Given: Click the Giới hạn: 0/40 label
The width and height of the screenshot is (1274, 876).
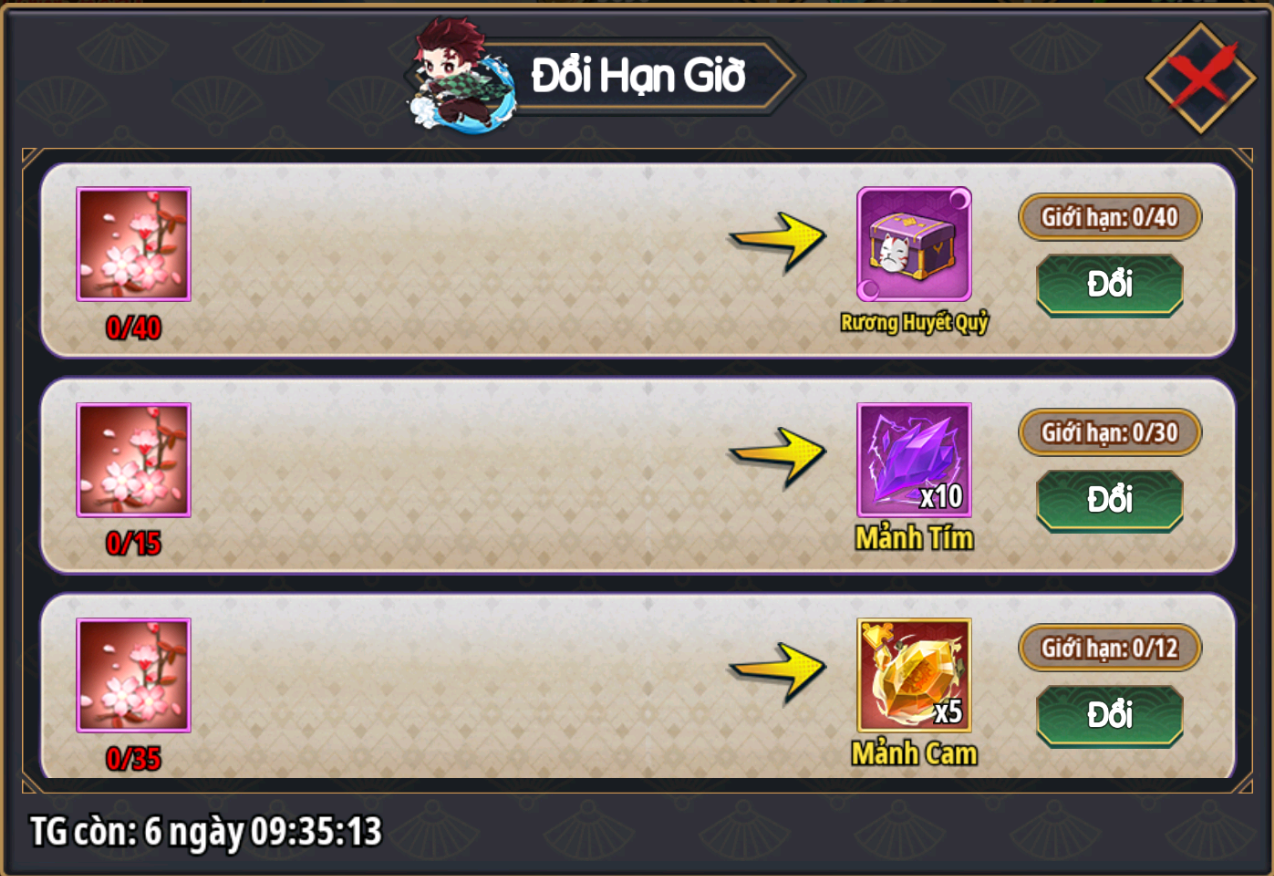Looking at the screenshot, I should tap(1110, 217).
